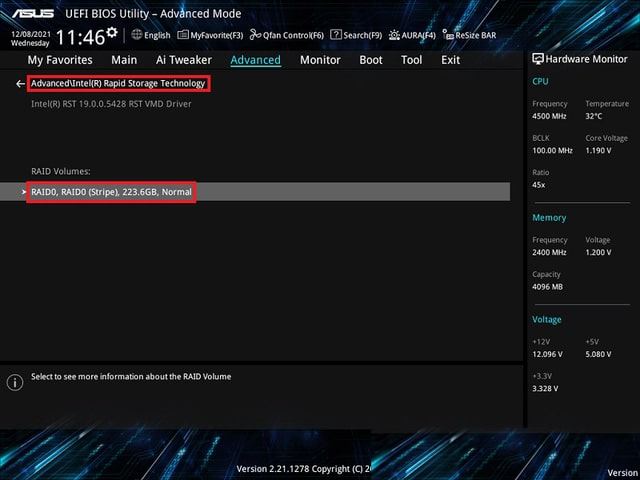The image size is (640, 480).
Task: Click the info icon in help area
Action: (x=15, y=382)
